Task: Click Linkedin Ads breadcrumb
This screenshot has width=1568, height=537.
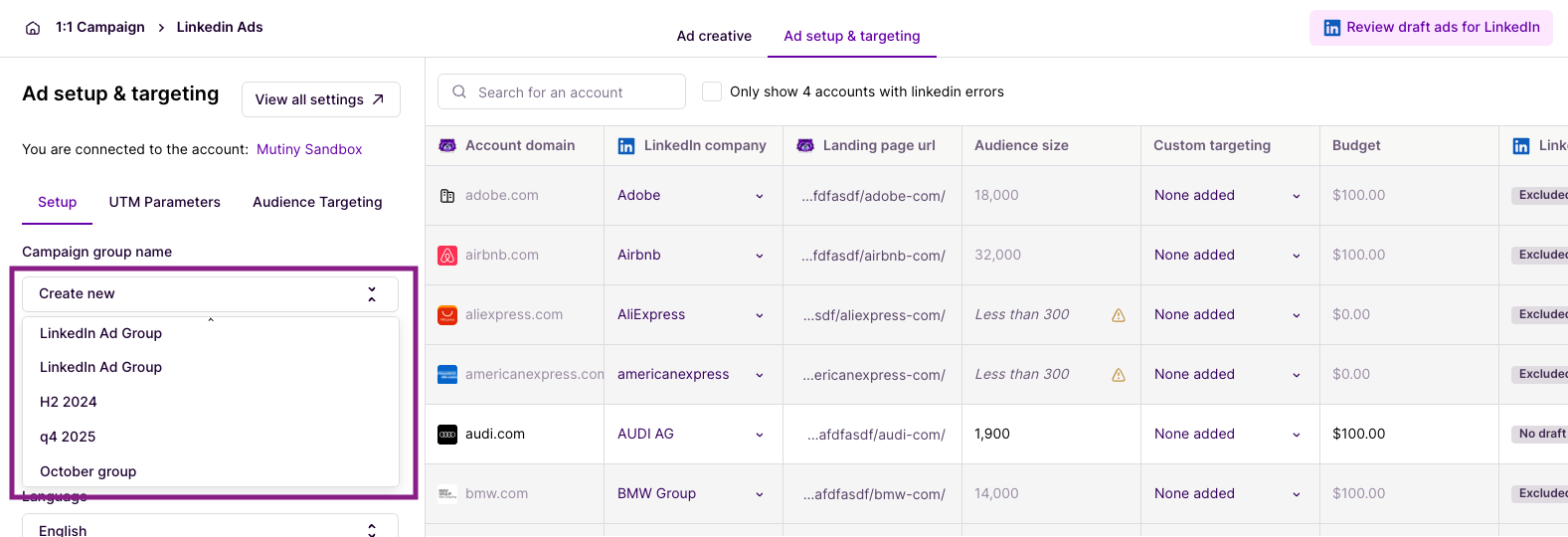Action: tap(220, 27)
